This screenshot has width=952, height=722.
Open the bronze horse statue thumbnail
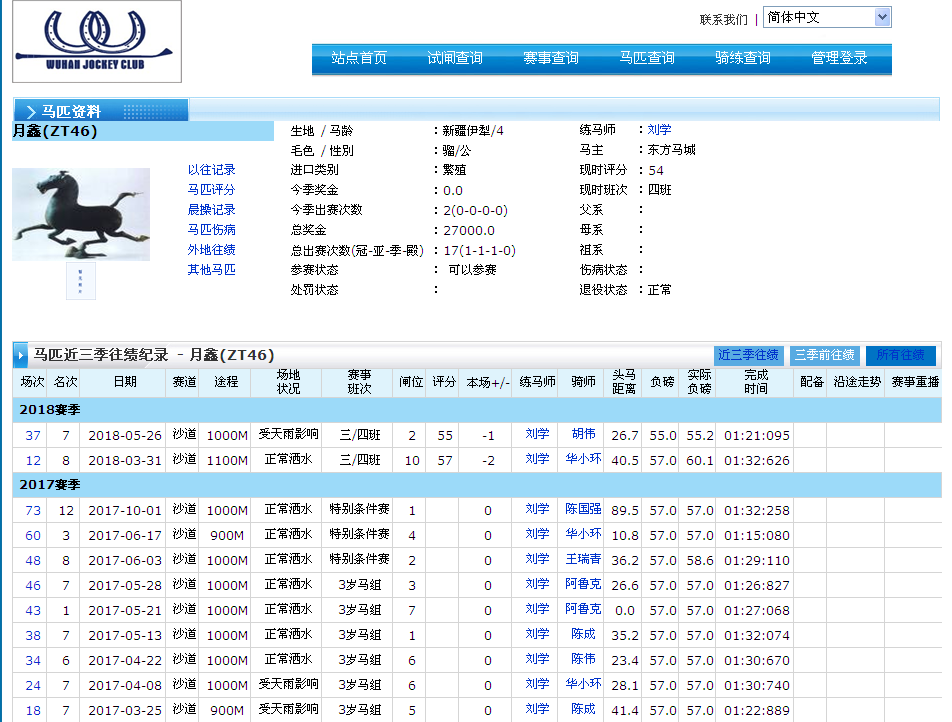pyautogui.click(x=81, y=214)
